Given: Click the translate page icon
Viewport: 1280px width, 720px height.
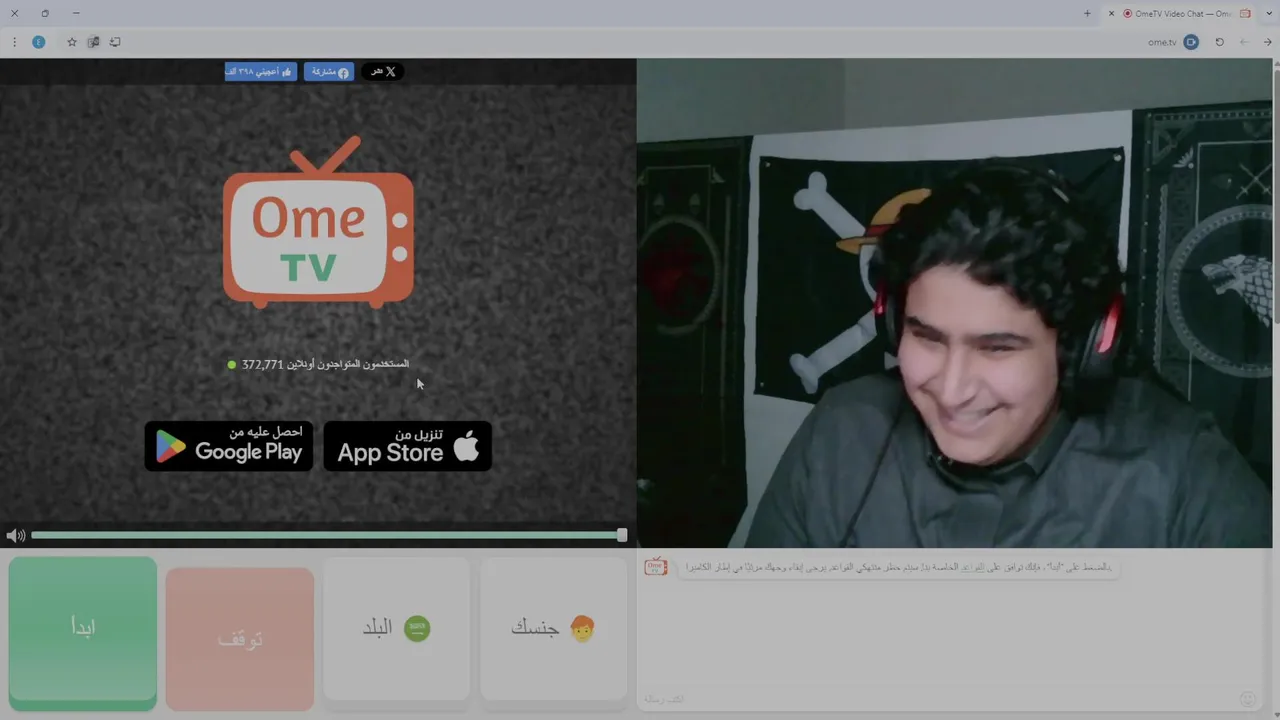Looking at the screenshot, I should tap(93, 42).
